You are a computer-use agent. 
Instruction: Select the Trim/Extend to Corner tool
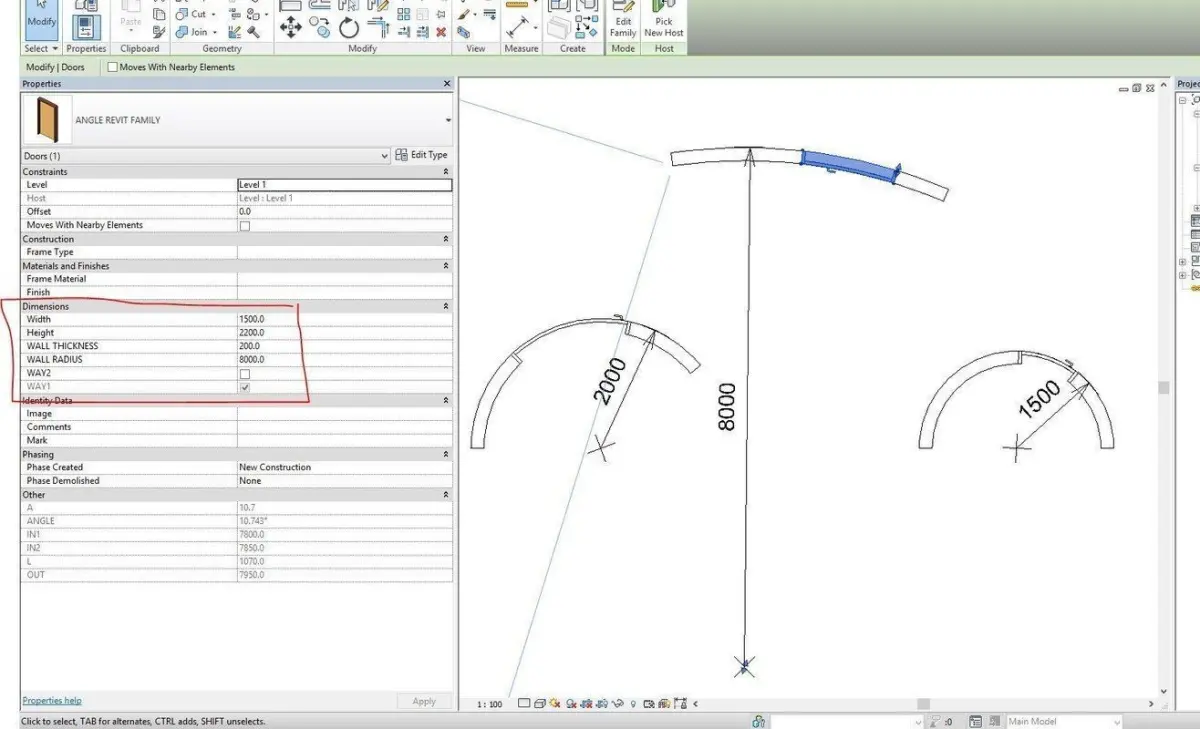(377, 27)
